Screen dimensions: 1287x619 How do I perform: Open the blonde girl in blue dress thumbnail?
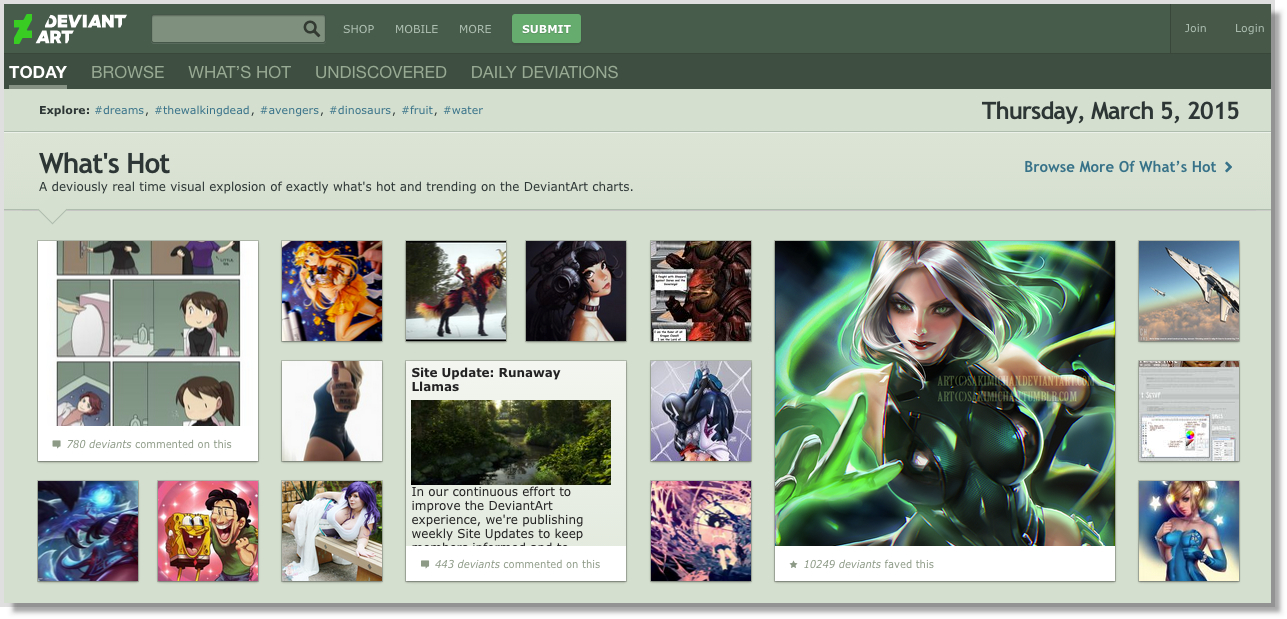point(1189,531)
